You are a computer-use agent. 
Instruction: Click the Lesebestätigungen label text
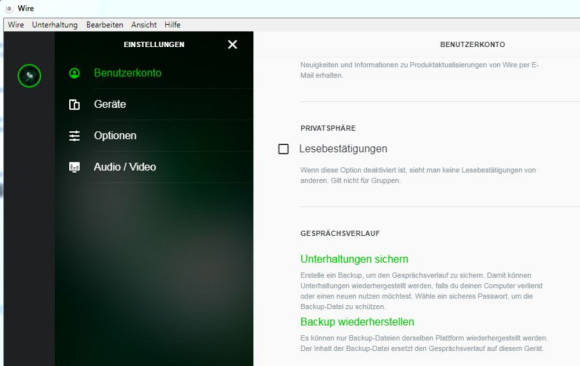343,149
